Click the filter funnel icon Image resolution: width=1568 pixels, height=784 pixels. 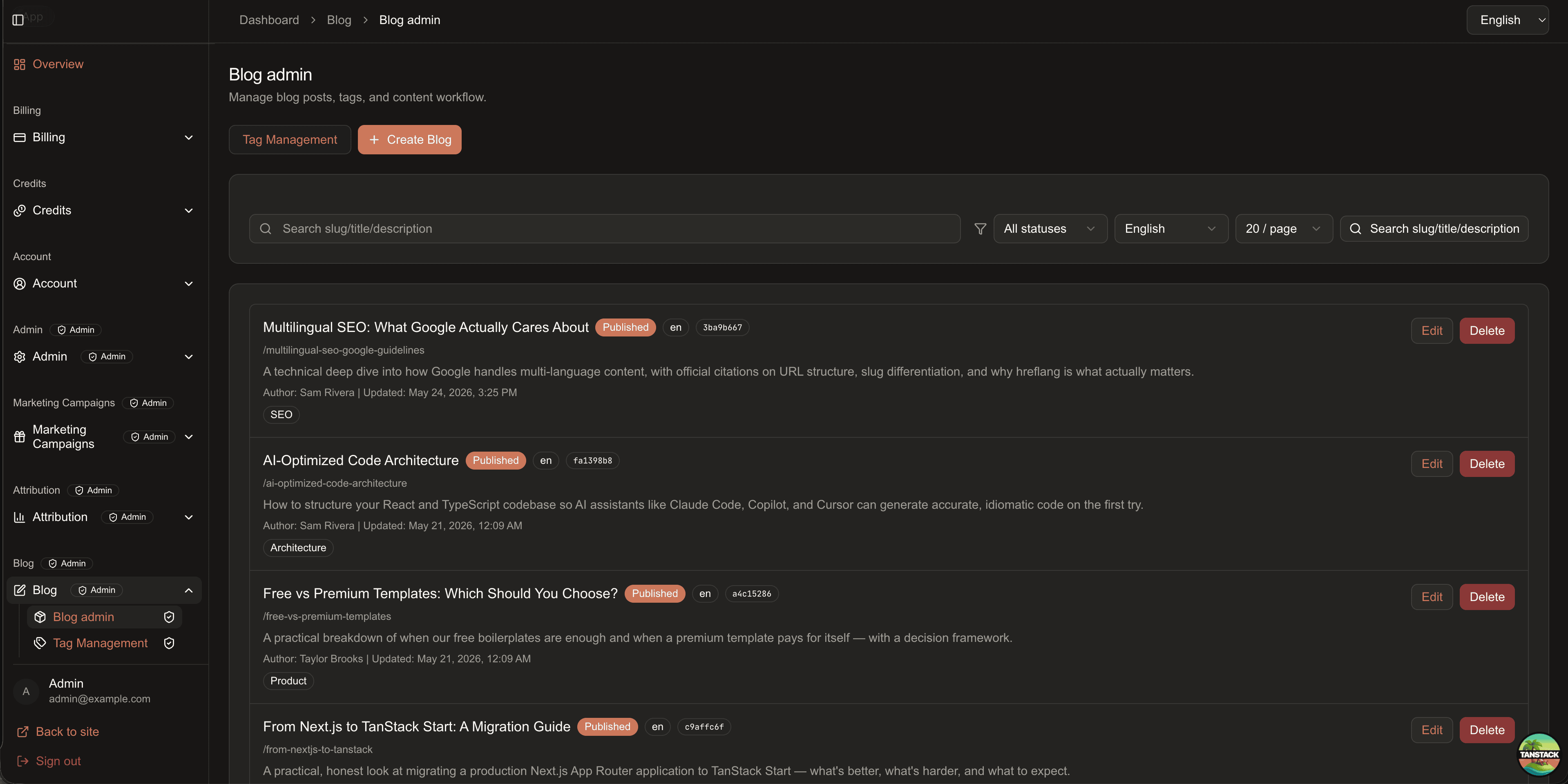(980, 229)
